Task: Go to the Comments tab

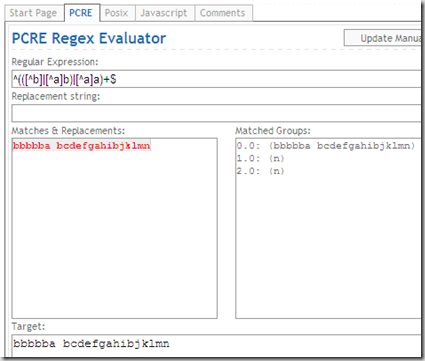Action: click(x=223, y=13)
